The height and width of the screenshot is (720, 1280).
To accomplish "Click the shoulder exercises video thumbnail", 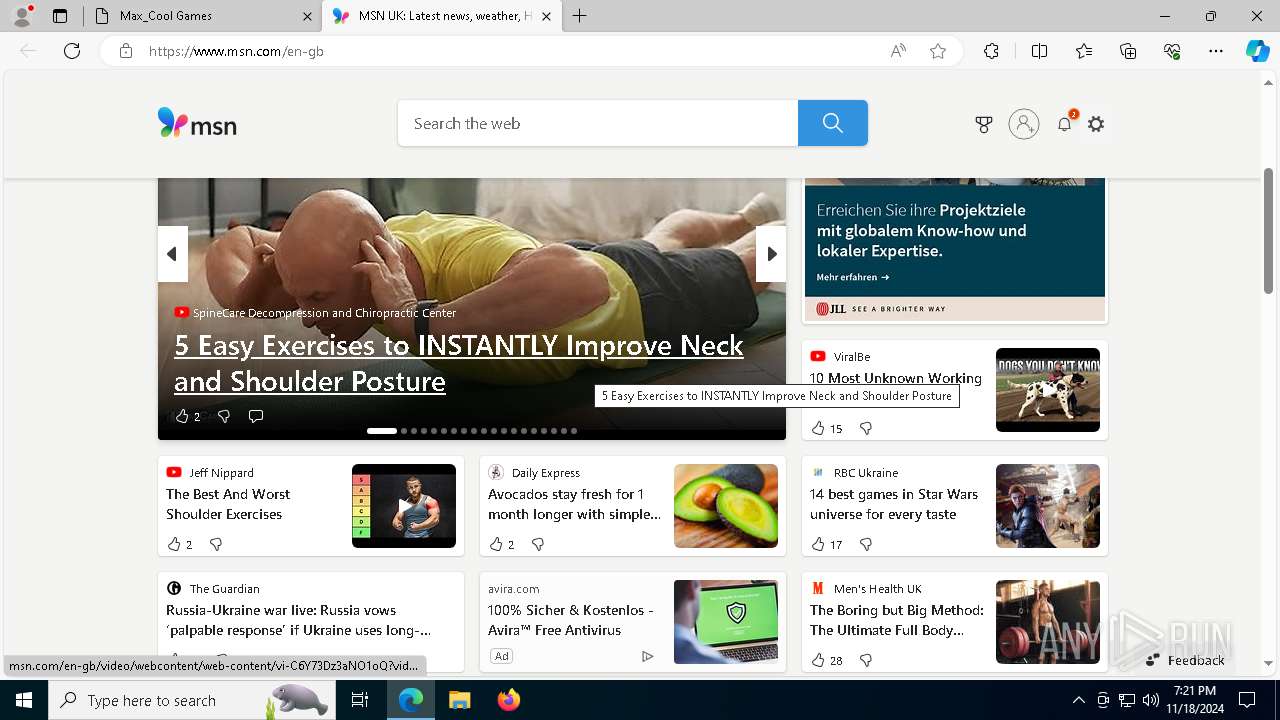I will pos(404,506).
